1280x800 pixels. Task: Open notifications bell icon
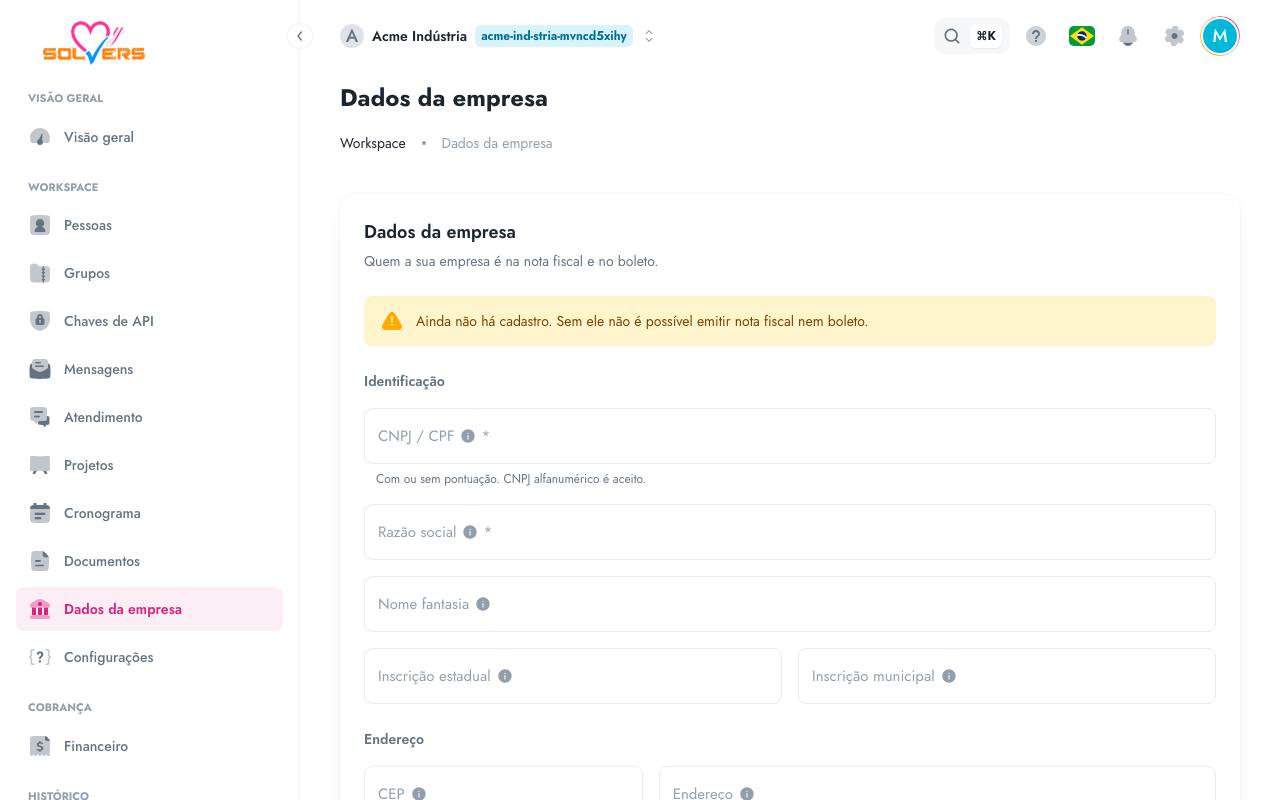[1128, 36]
